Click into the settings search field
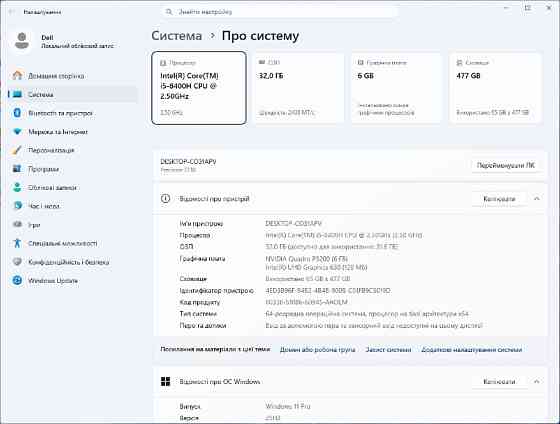Viewport: 560px width, 424px height. (279, 12)
